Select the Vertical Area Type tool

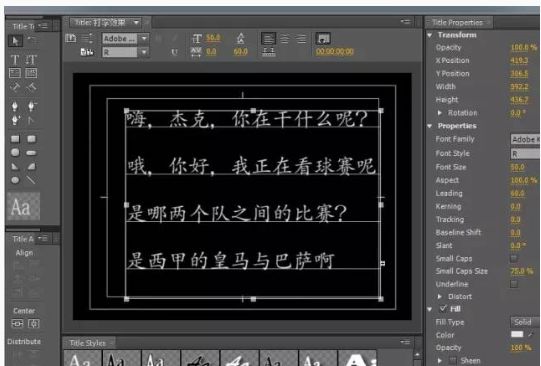(31, 73)
